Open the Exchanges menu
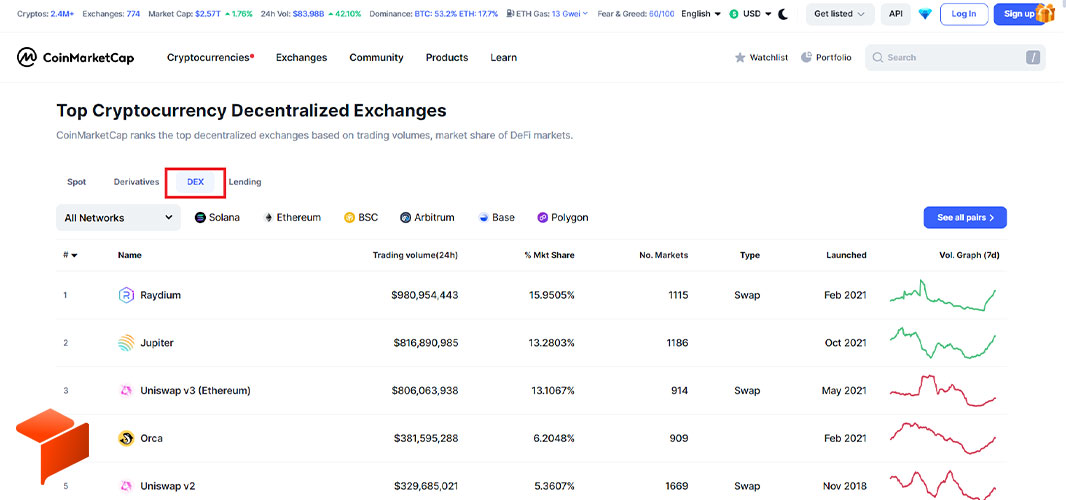This screenshot has width=1066, height=500. 301,58
